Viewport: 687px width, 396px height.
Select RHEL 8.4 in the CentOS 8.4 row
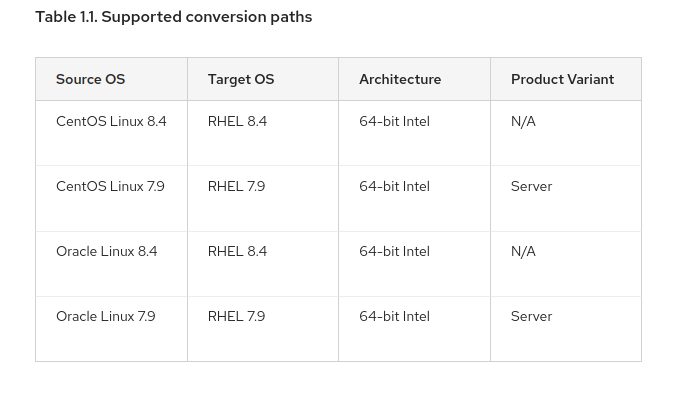[x=237, y=121]
